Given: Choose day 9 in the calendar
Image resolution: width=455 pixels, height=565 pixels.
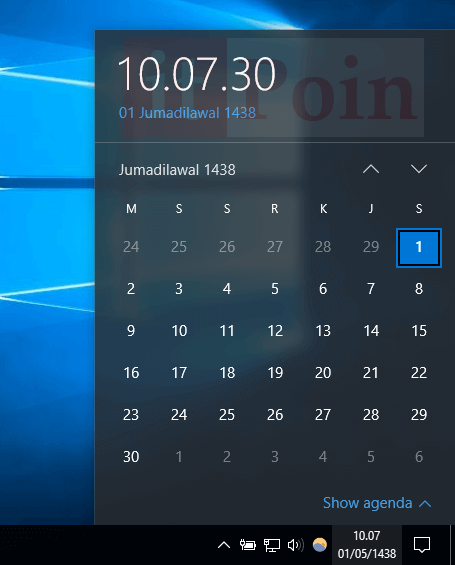Looking at the screenshot, I should tap(131, 331).
